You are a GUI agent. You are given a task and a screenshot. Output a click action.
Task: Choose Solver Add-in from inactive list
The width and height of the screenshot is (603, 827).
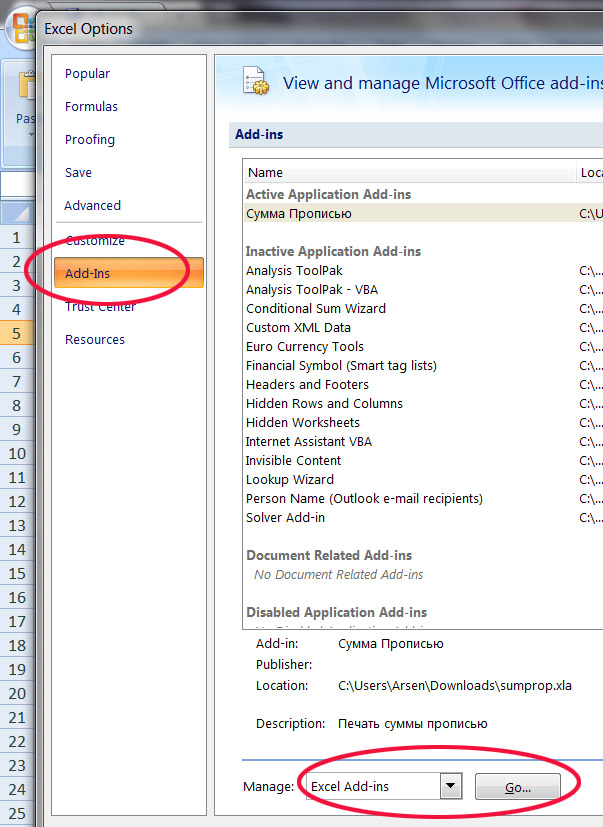285,518
